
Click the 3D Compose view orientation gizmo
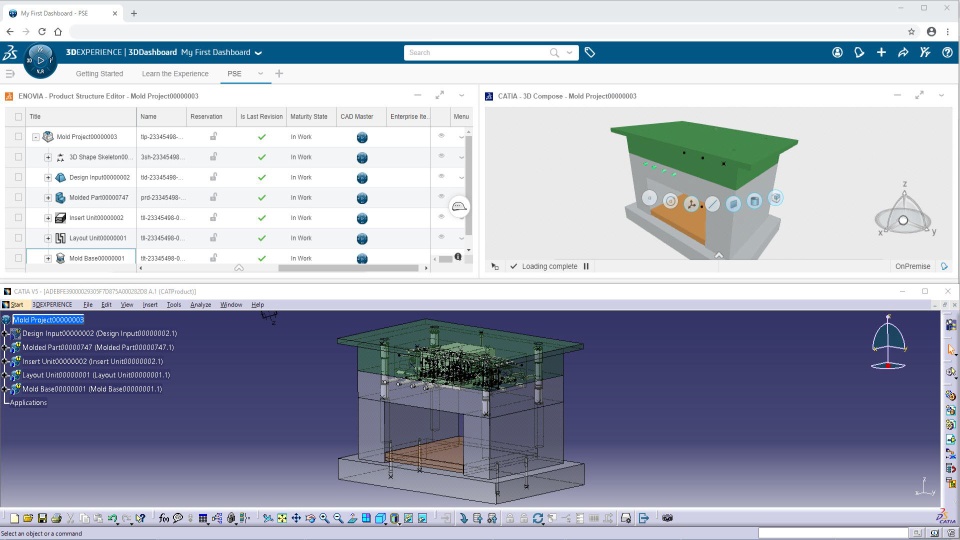904,211
